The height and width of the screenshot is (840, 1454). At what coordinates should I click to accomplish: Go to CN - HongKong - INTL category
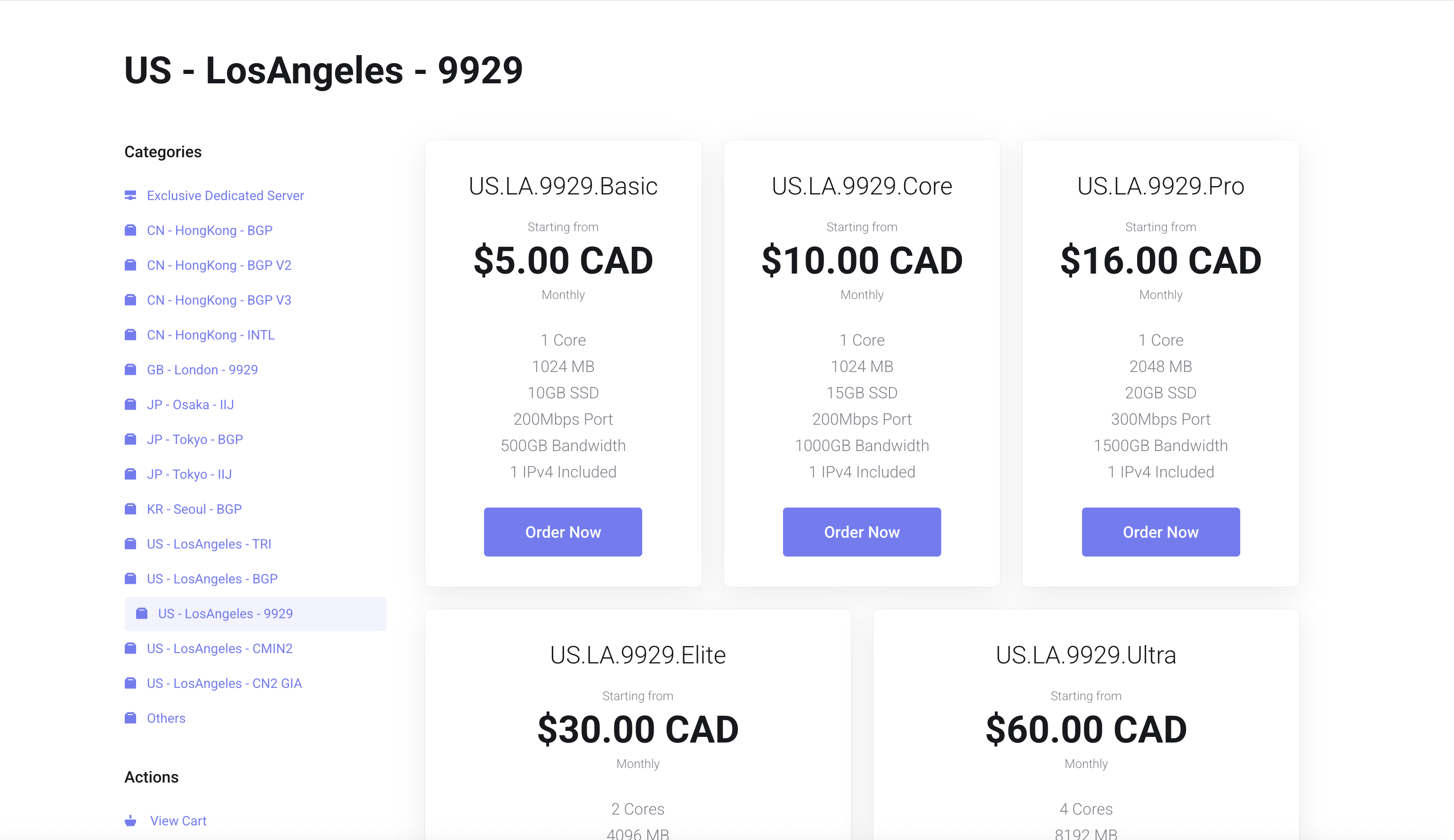tap(210, 335)
